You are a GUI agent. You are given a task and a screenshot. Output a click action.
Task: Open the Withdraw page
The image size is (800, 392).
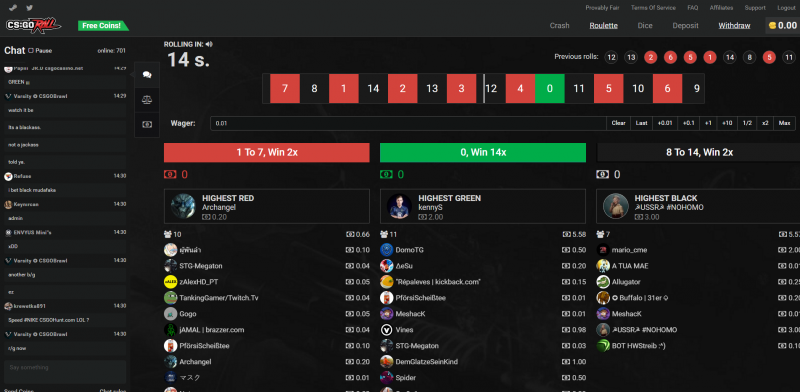(734, 26)
